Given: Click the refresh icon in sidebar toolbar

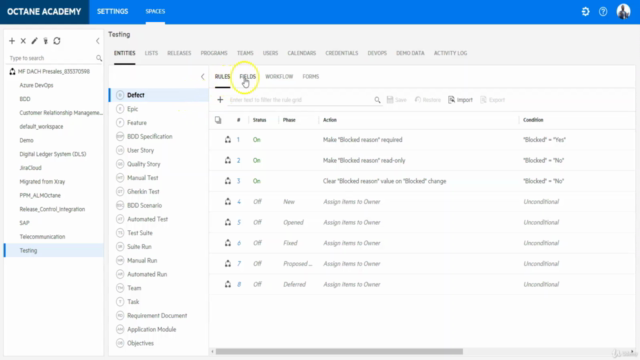Looking at the screenshot, I should tap(57, 41).
